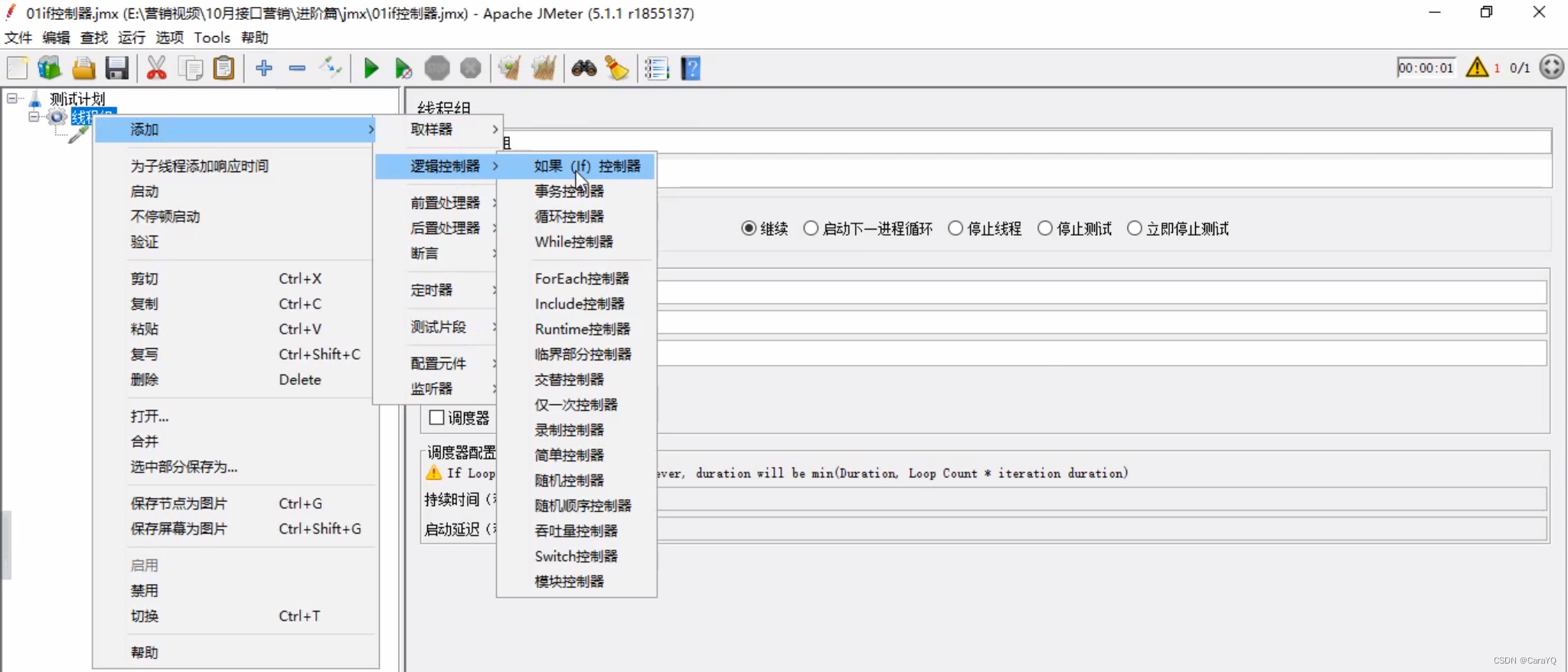Open the Tools menu
The height and width of the screenshot is (672, 1568).
(x=212, y=38)
